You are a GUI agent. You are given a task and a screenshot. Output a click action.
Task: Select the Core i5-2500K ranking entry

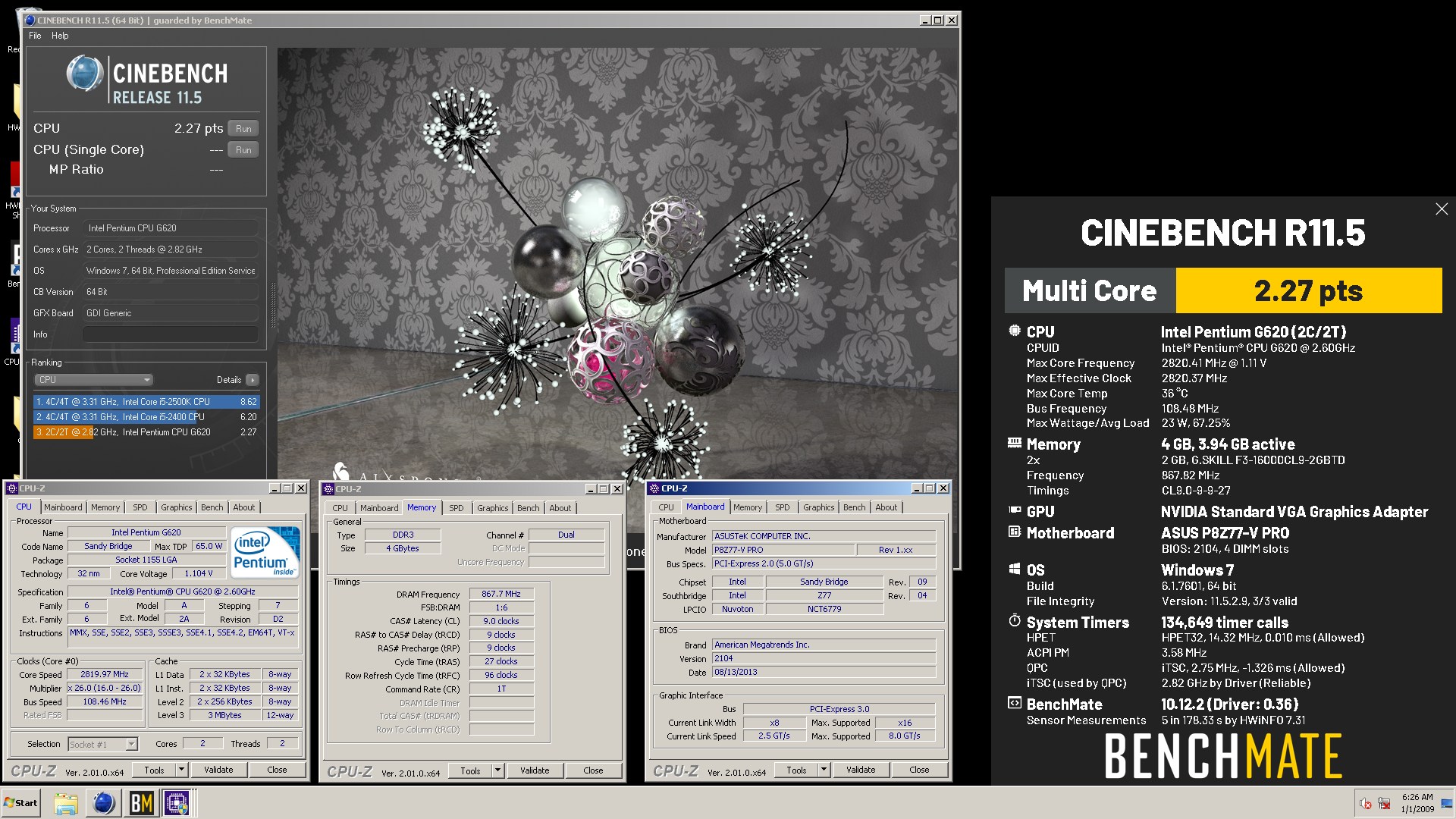click(x=146, y=402)
